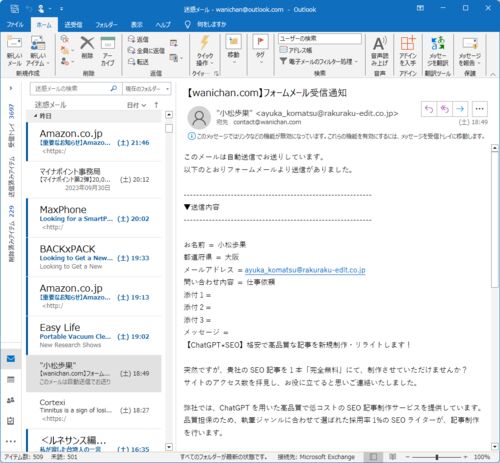
Task: Click 100% zoom level in status bar
Action: [x=482, y=457]
